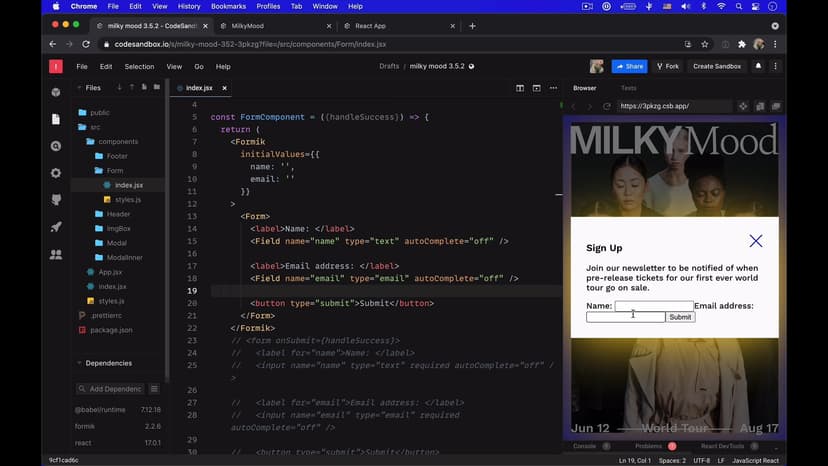Screen dimensions: 828x466
Task: Open the Deployment rocket panel
Action: (56, 227)
